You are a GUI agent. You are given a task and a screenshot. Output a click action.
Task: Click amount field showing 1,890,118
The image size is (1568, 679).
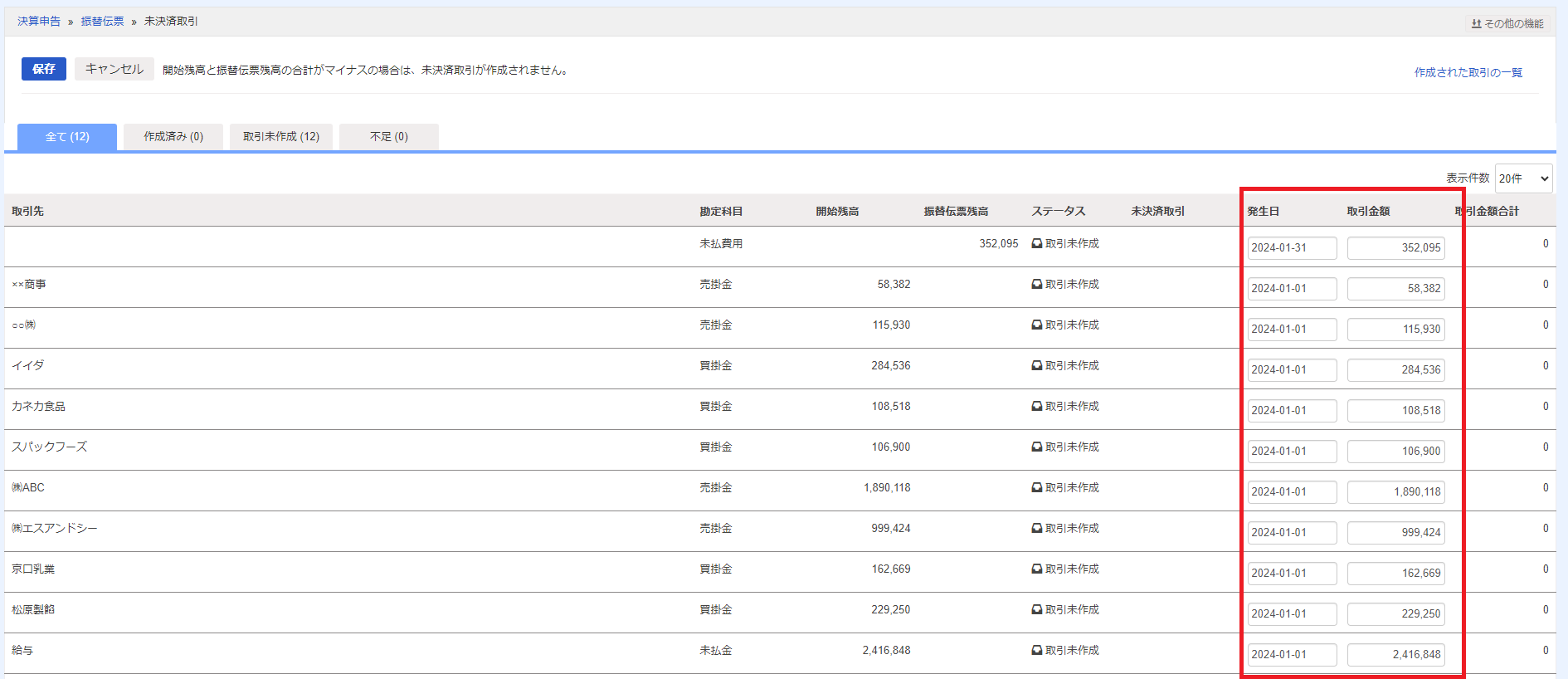coord(1396,492)
